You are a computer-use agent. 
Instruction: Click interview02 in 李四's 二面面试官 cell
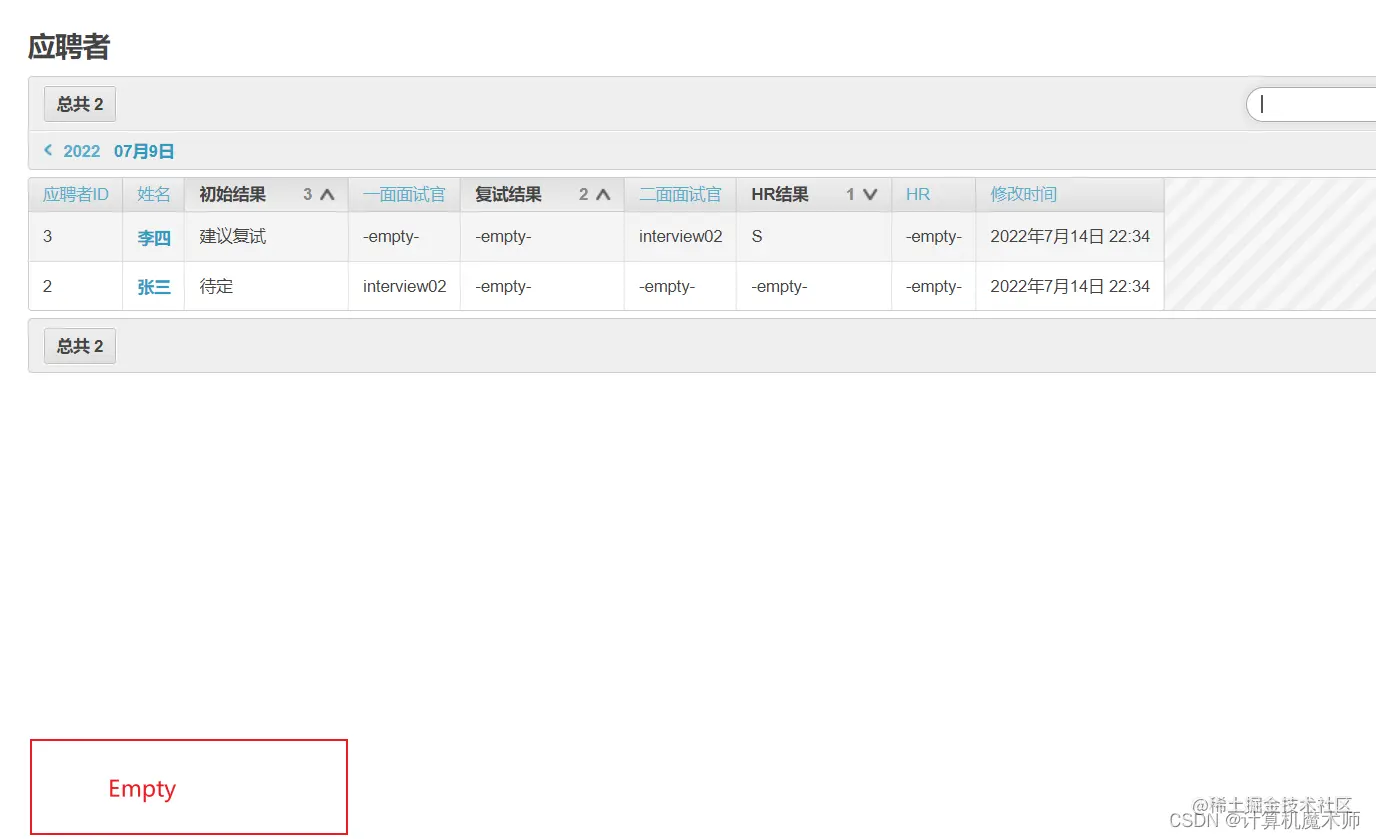pyautogui.click(x=681, y=237)
